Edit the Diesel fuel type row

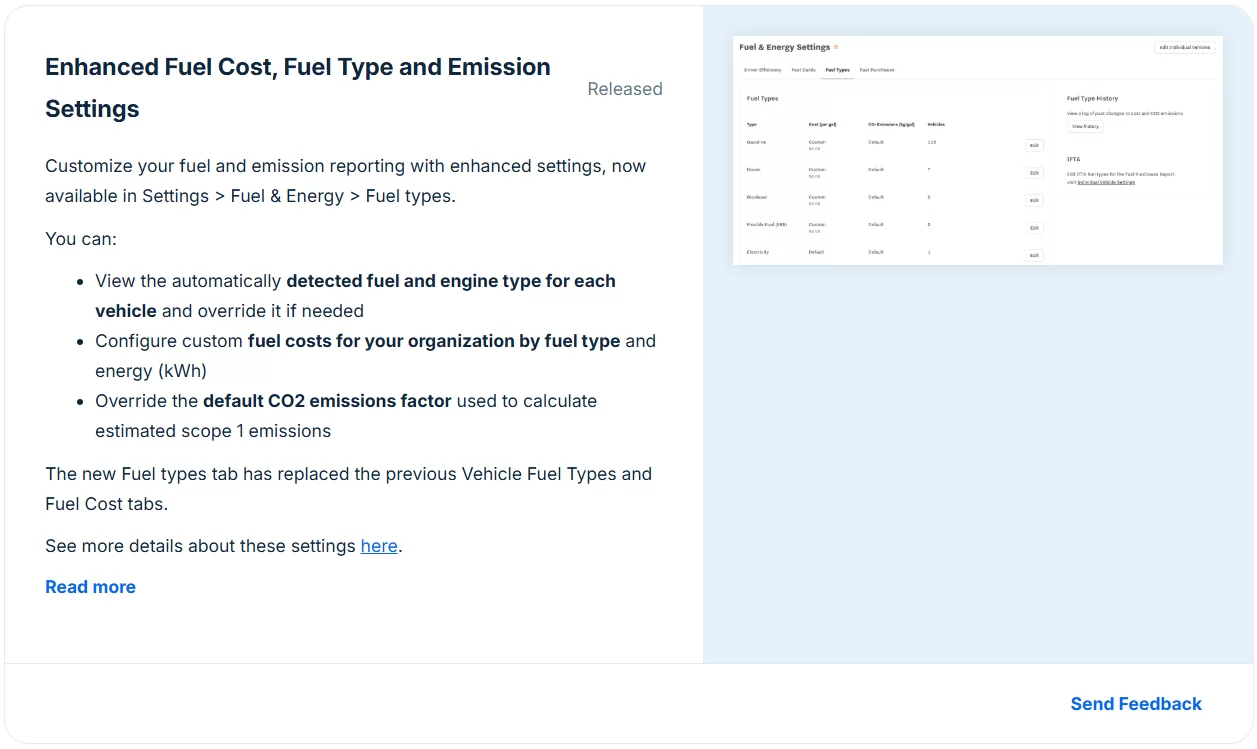tap(1034, 173)
